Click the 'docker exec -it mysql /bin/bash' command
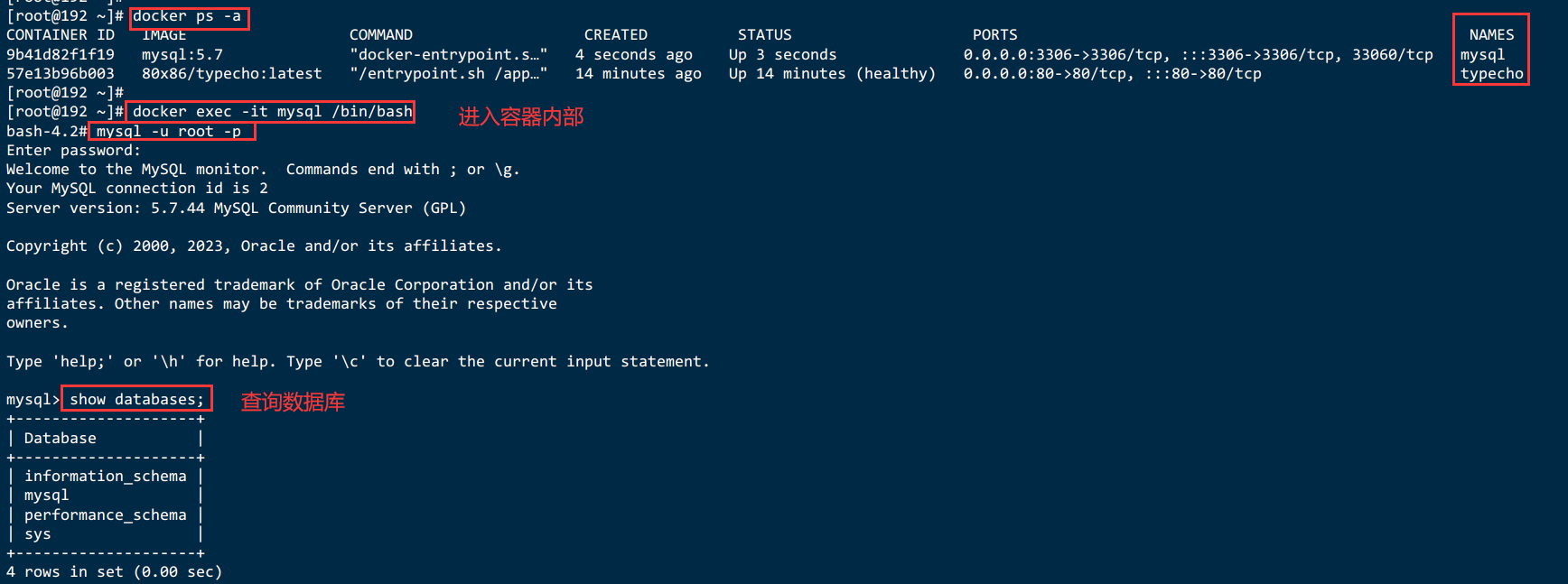This screenshot has height=584, width=1568. pos(273,112)
